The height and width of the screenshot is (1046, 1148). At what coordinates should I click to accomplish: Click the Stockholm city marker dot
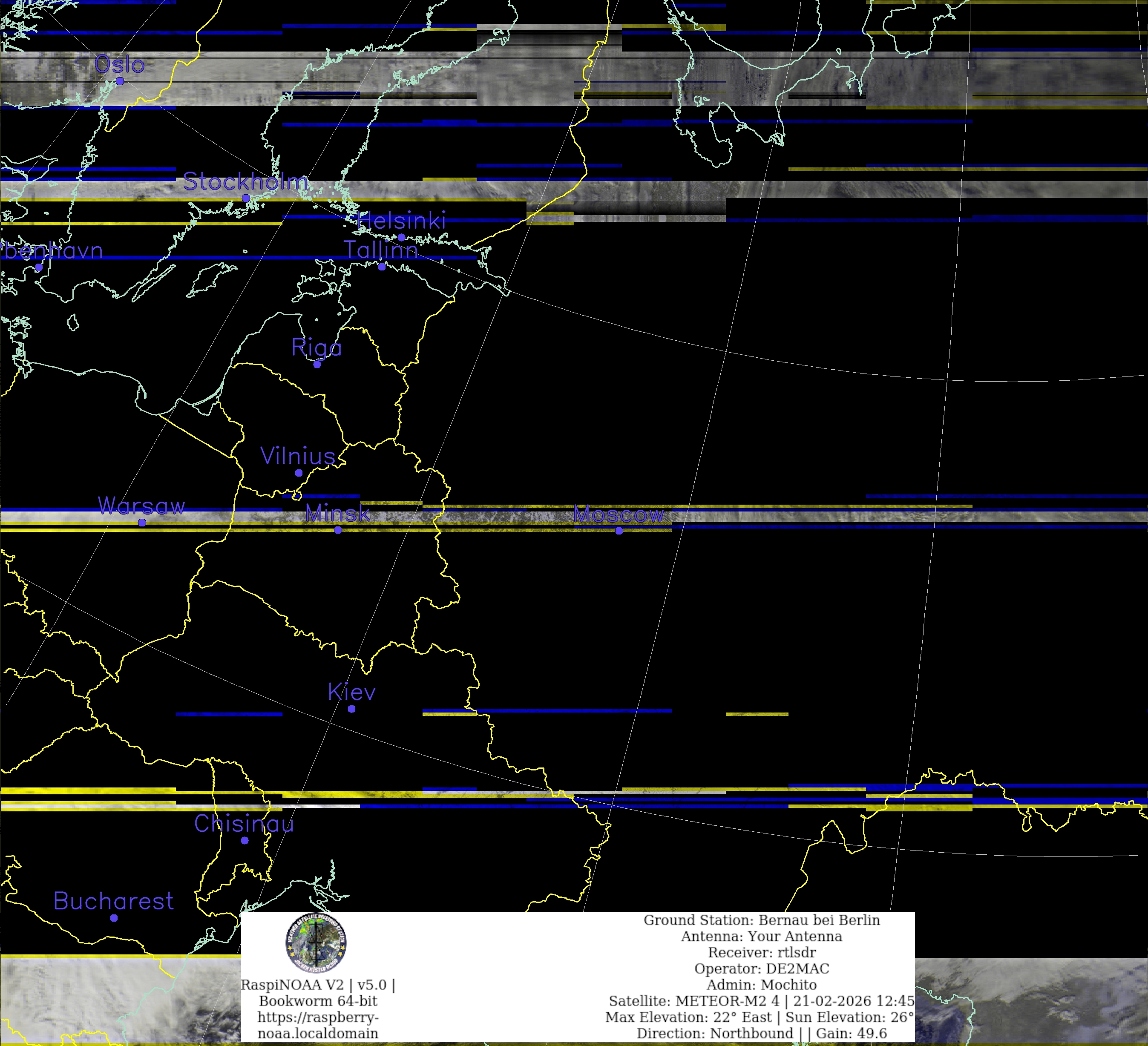(245, 198)
